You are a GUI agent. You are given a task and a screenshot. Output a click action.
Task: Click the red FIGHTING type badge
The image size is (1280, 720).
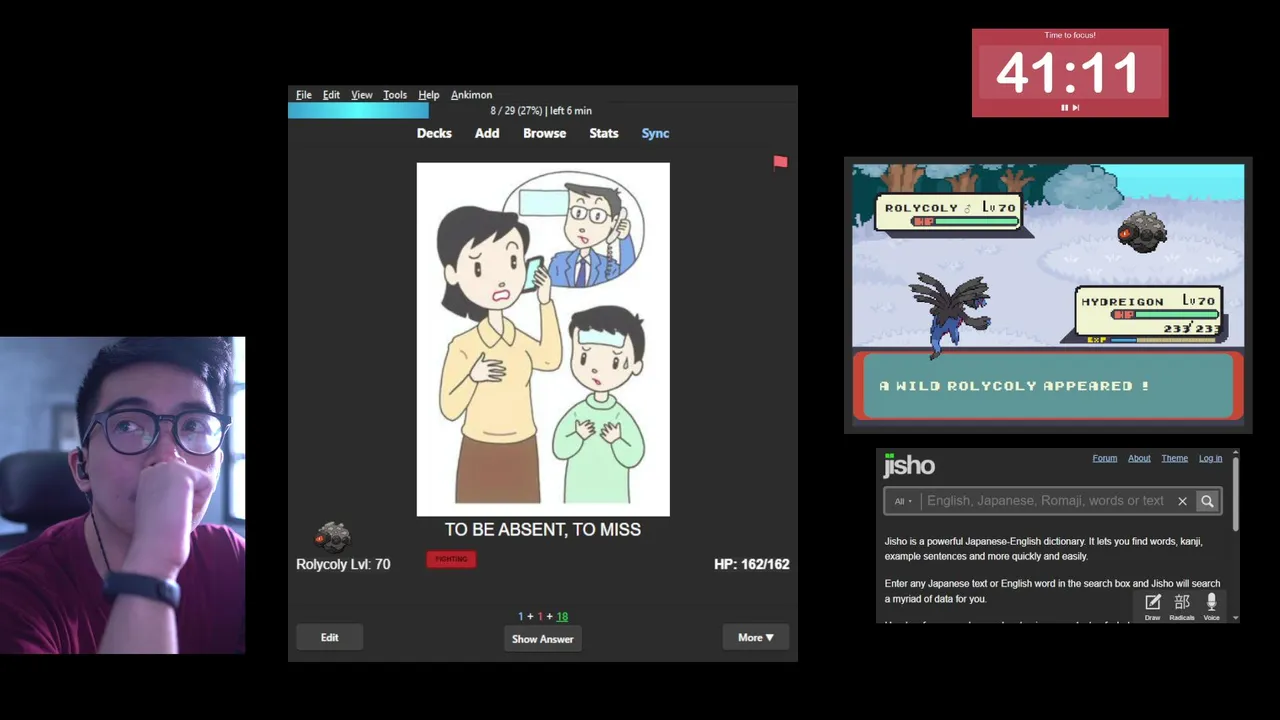tap(451, 559)
